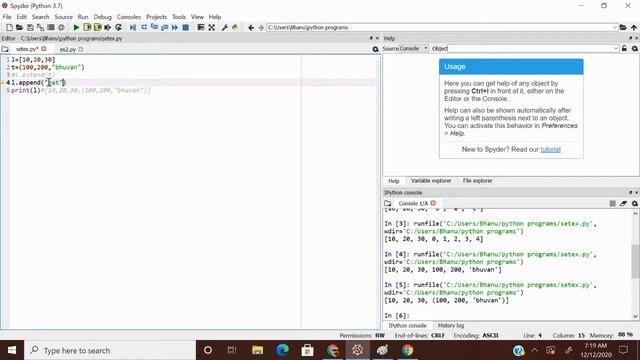Screen dimensions: 640x360
Task: Open editor pane options gear
Action: click(x=376, y=49)
